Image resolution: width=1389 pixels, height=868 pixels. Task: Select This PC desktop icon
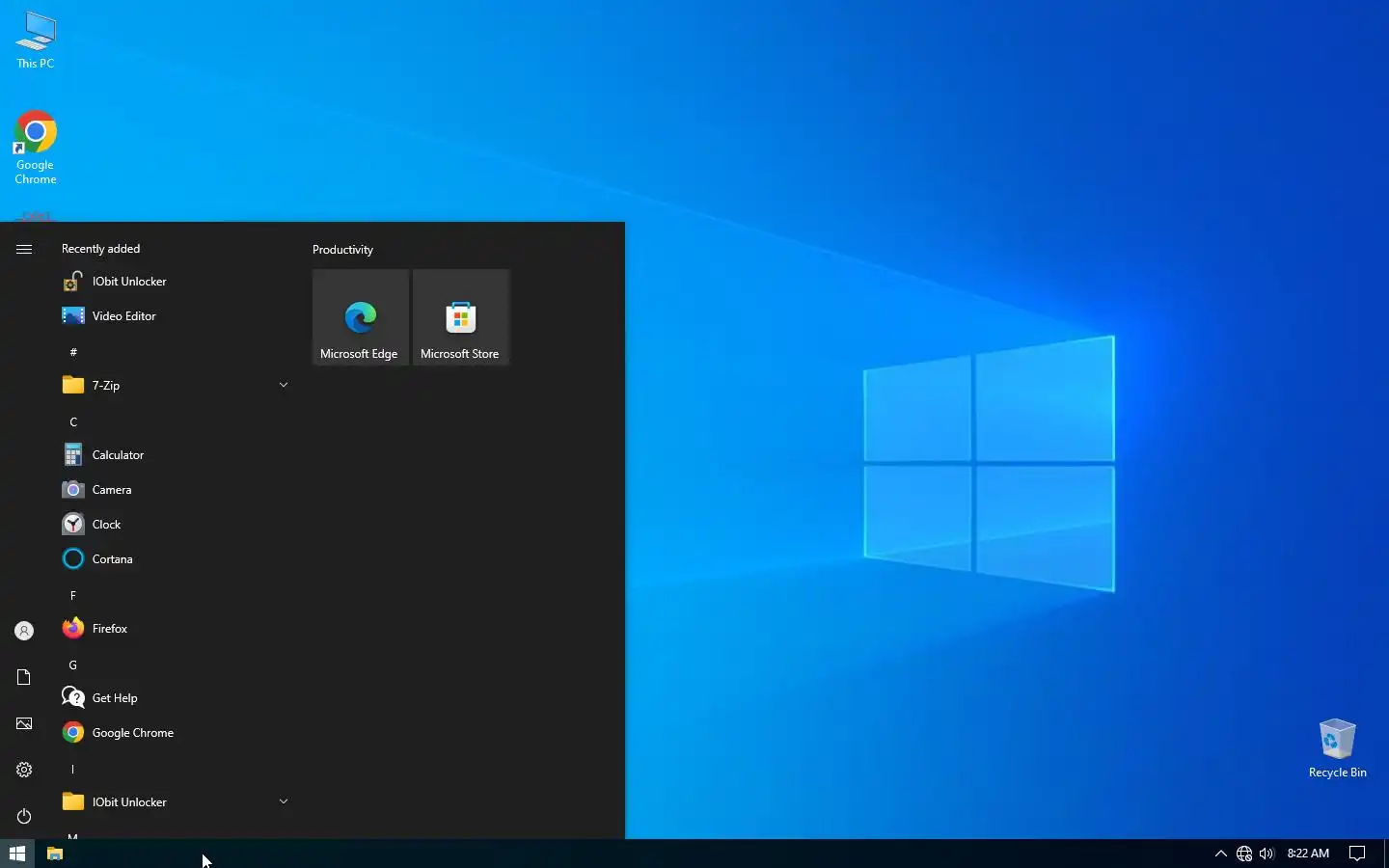[x=36, y=41]
